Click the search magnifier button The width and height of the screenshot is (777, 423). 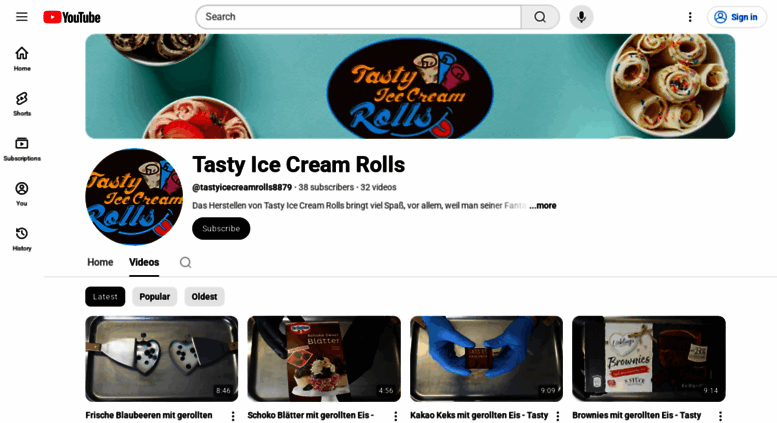[540, 17]
